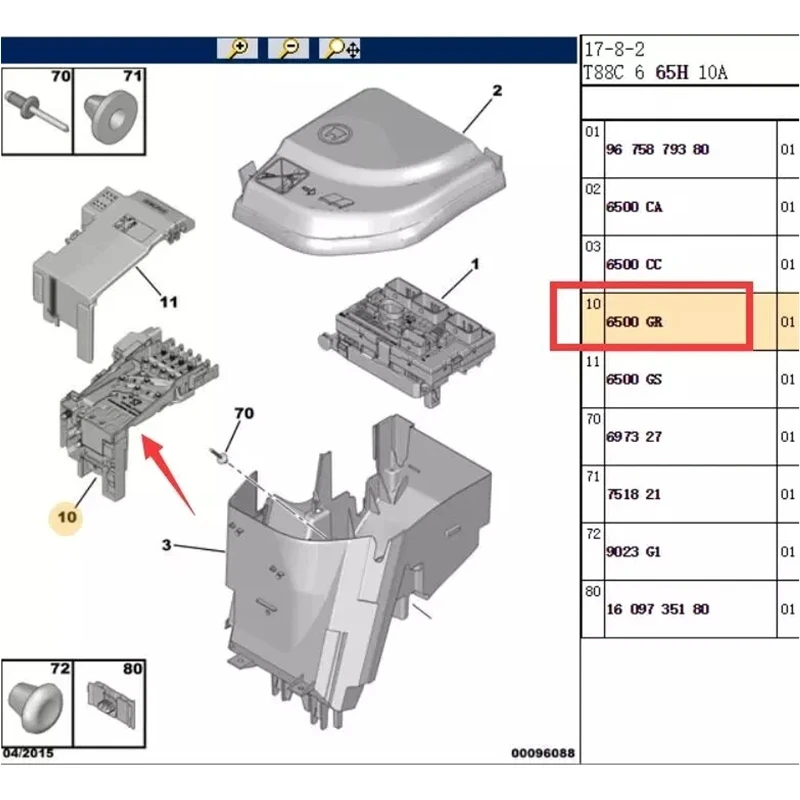
Task: Select callout number 2 for the cover
Action: coord(497,91)
